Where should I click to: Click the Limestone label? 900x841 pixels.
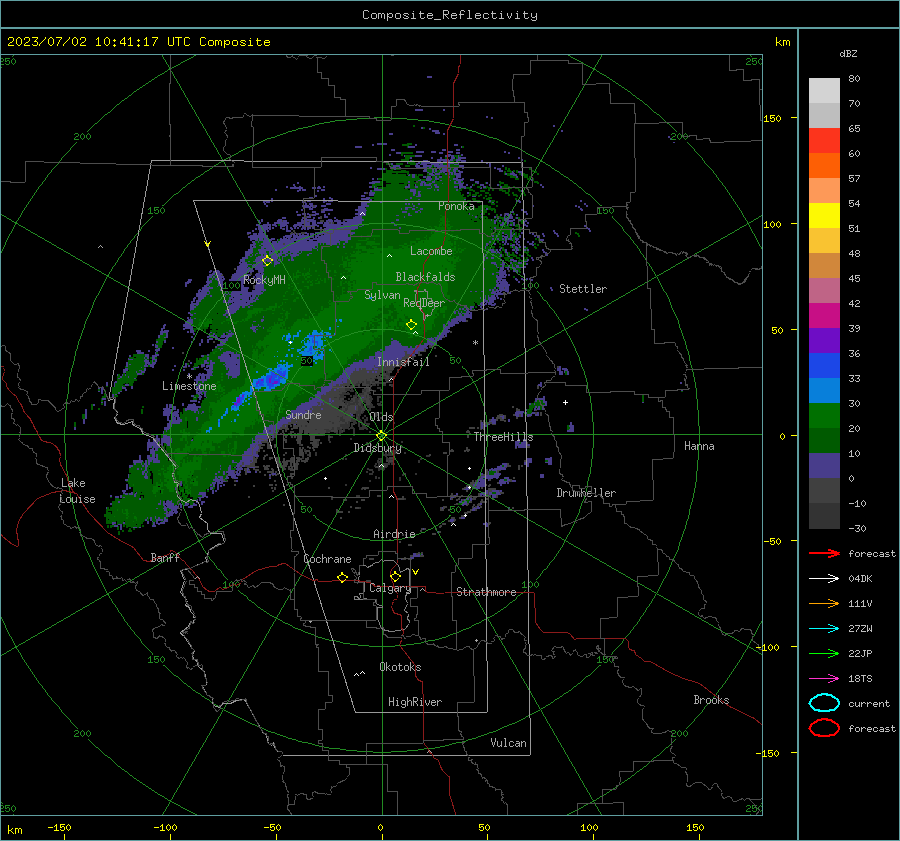[x=189, y=386]
